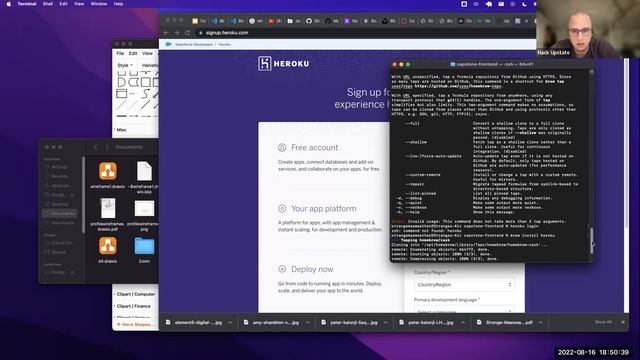Click the Salesforce cloud icon in the breadcrumb bar
The height and width of the screenshot is (360, 640).
(168, 44)
